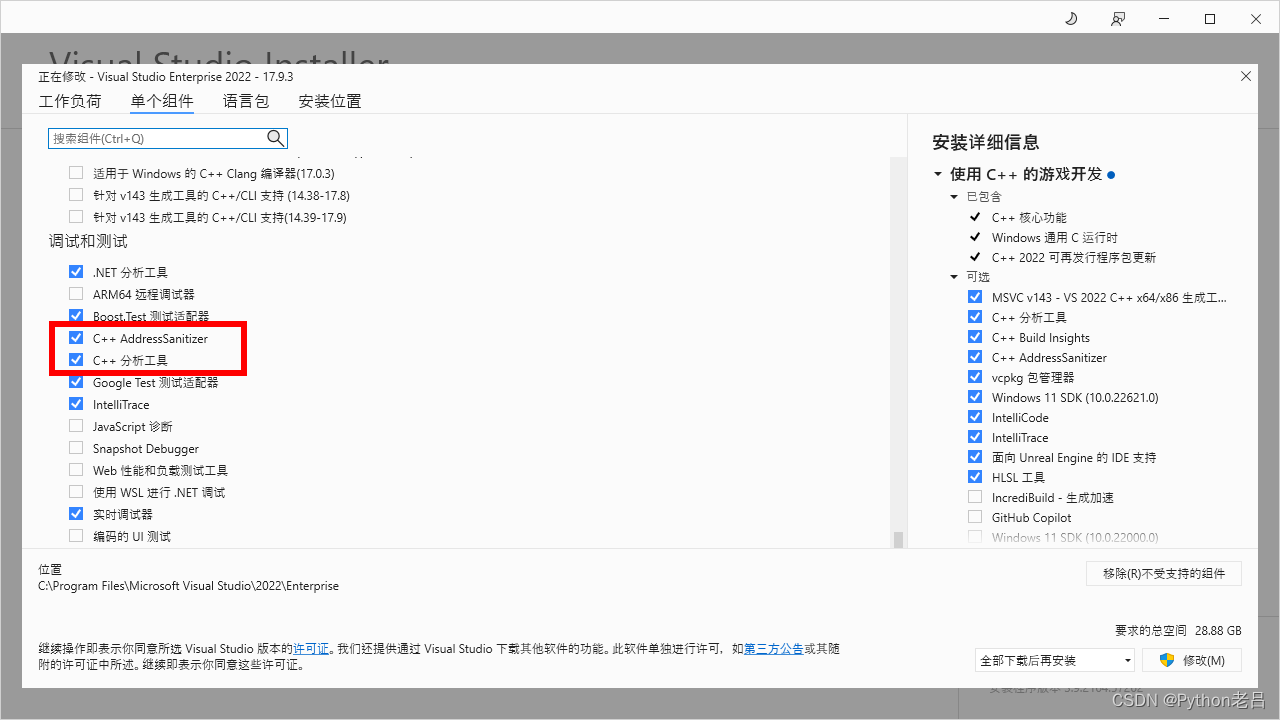Check 使用 WSL 进行 .NET 调试
Image resolution: width=1280 pixels, height=720 pixels.
(76, 492)
